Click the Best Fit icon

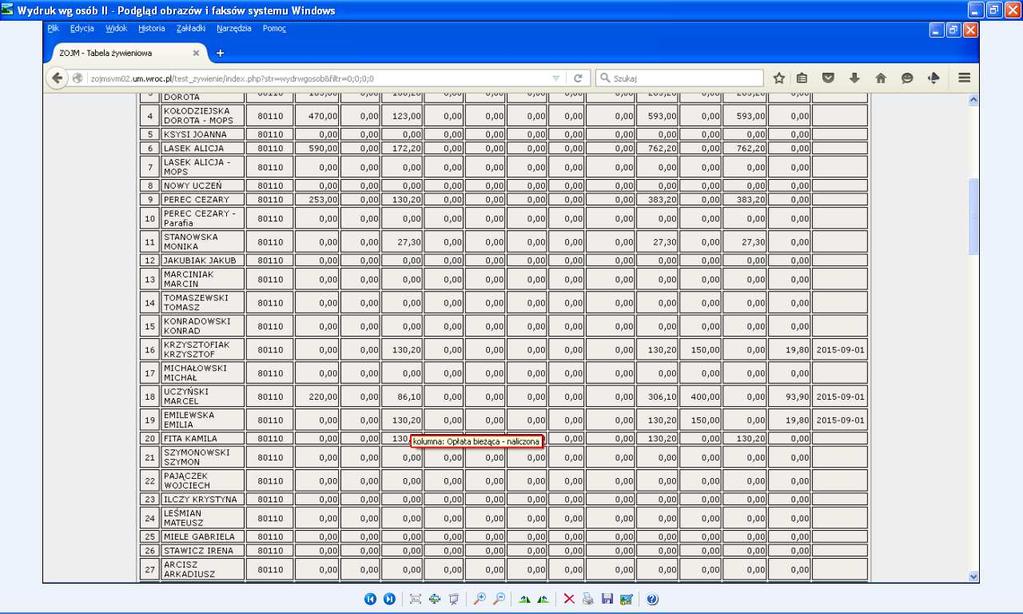(x=415, y=599)
